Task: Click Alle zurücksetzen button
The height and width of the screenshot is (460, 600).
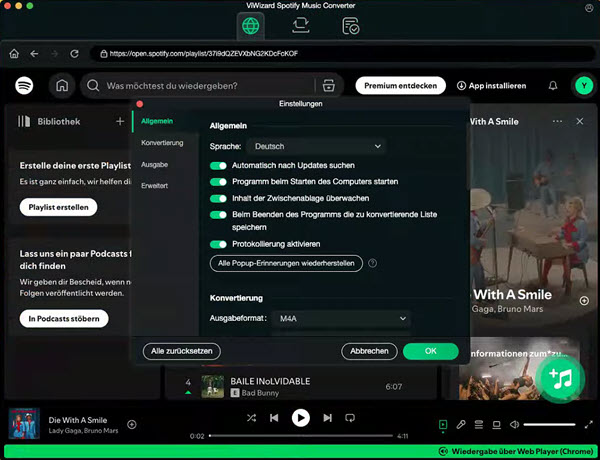Action: [x=182, y=351]
